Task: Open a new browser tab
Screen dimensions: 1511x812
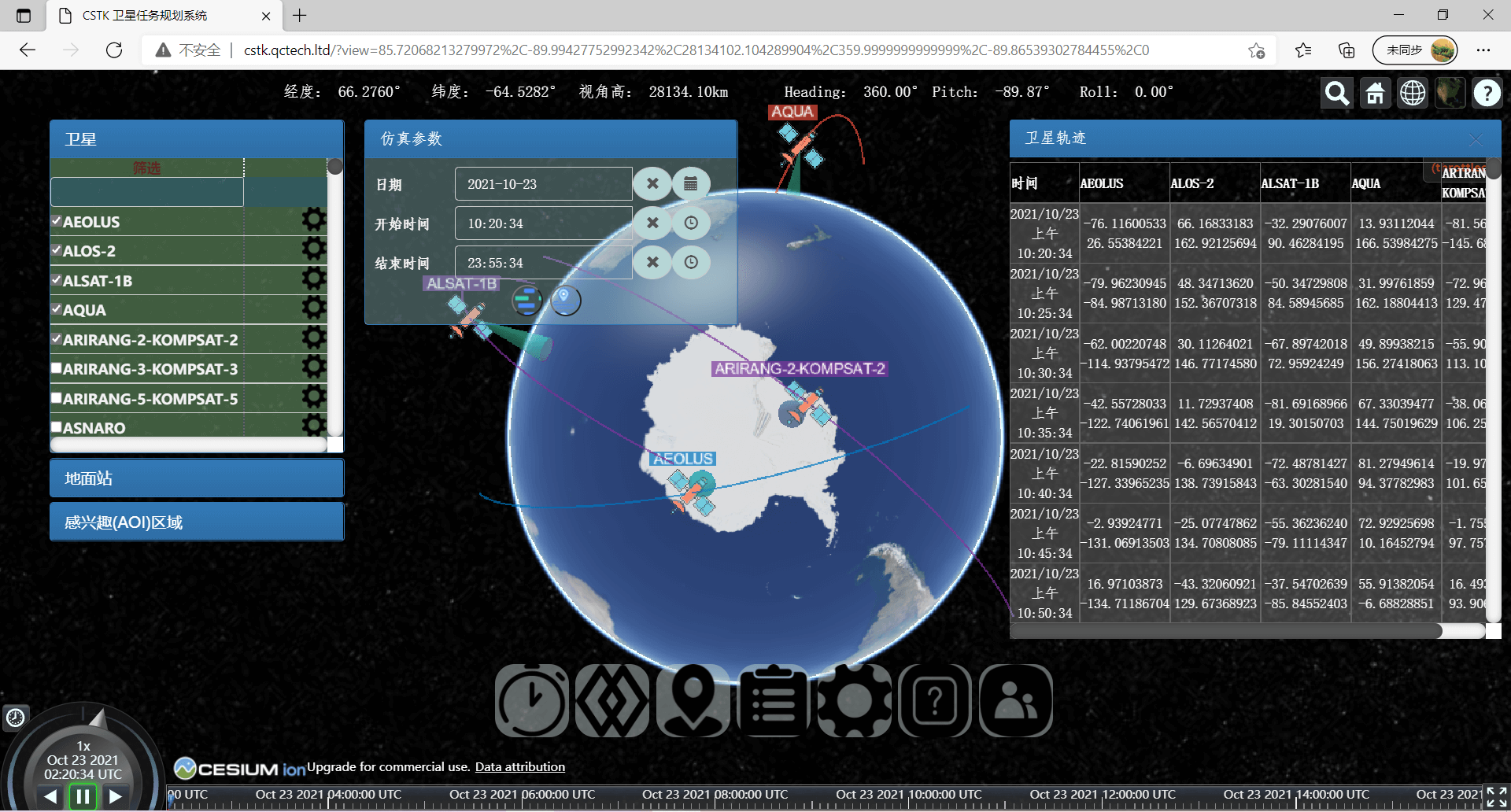Action: (x=300, y=15)
